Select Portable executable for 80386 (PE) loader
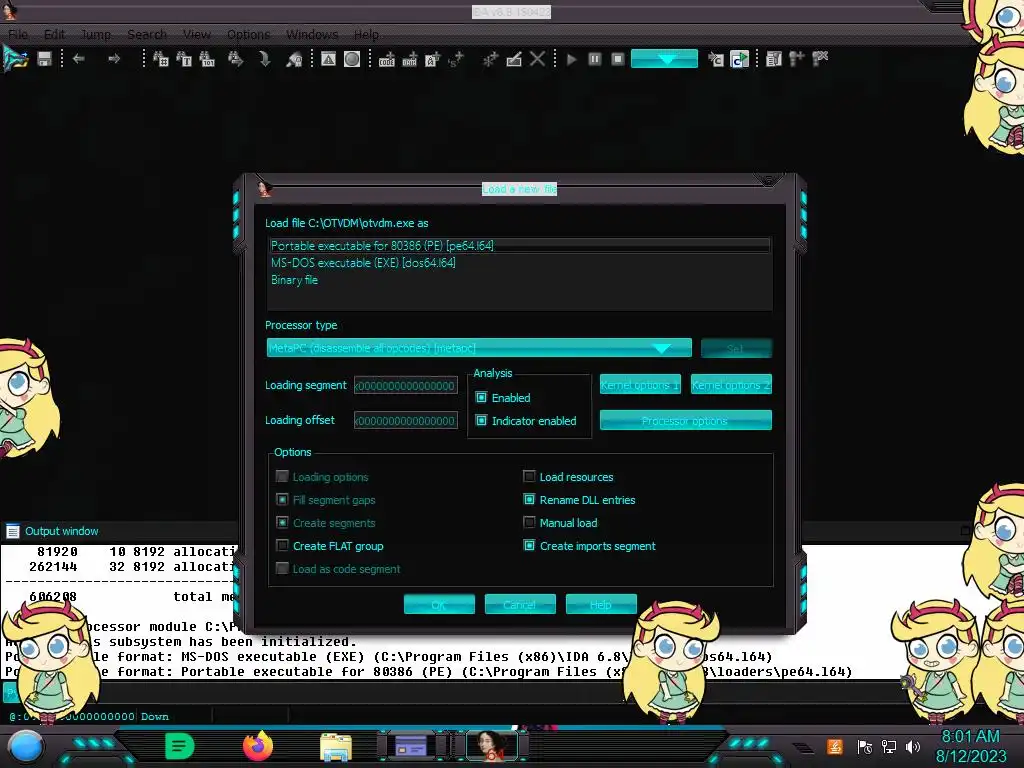 point(519,246)
